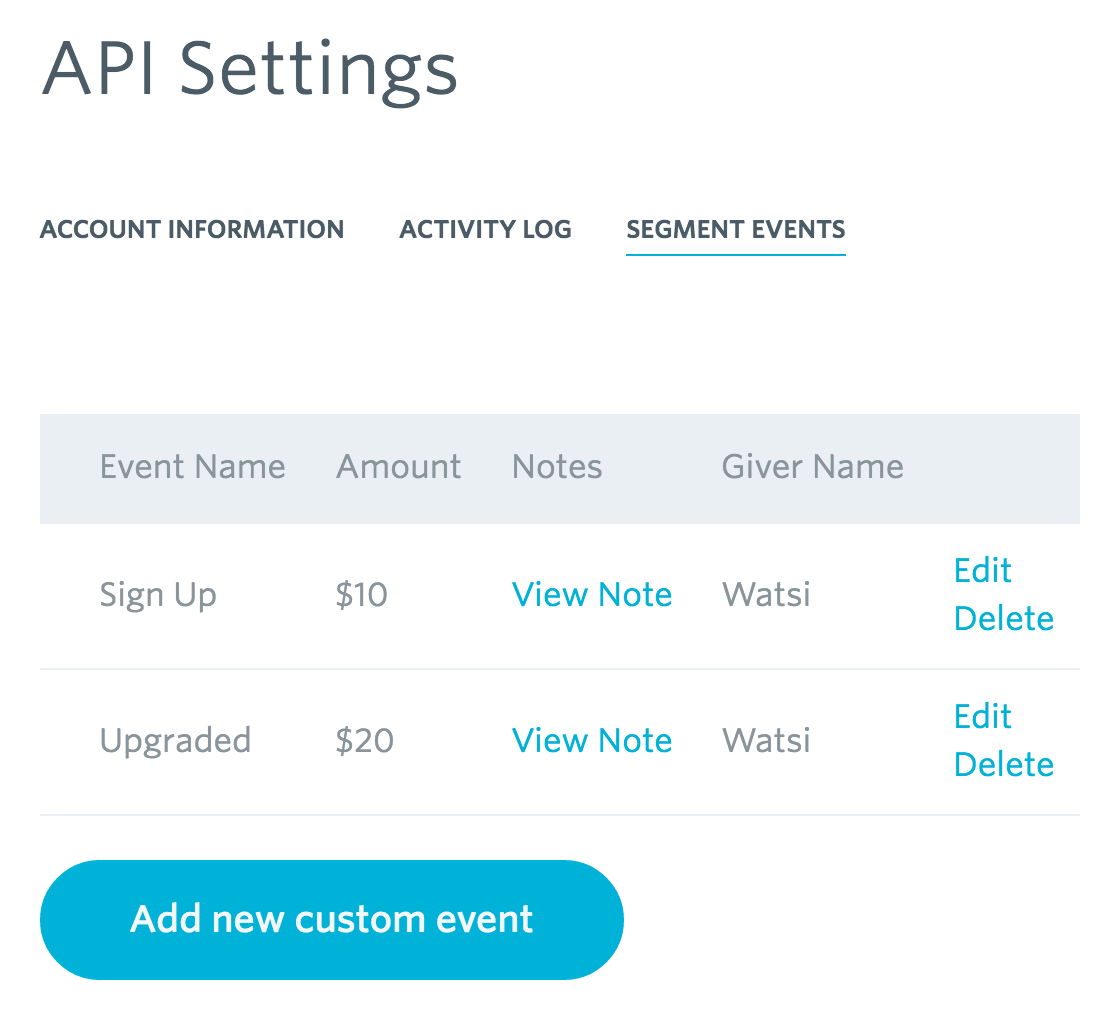Click the $10 amount value
1104x1010 pixels.
click(x=361, y=596)
